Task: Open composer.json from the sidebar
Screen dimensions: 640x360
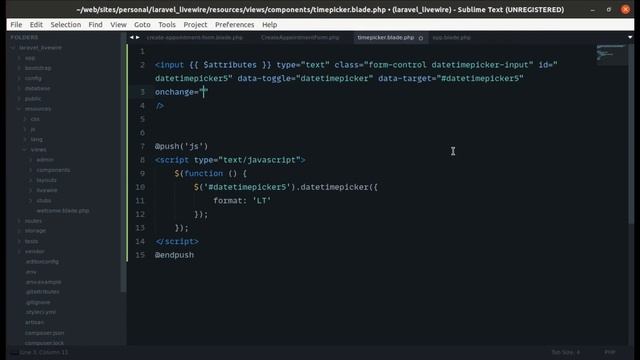Action: 44,333
